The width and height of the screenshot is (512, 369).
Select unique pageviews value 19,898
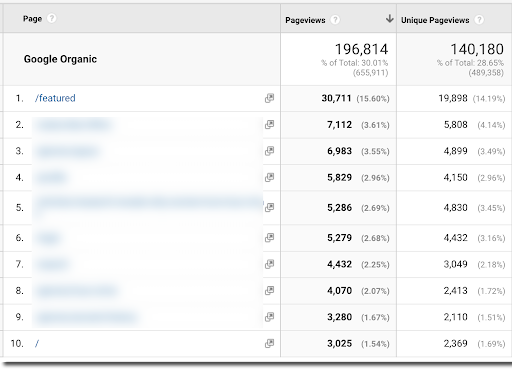click(x=453, y=98)
